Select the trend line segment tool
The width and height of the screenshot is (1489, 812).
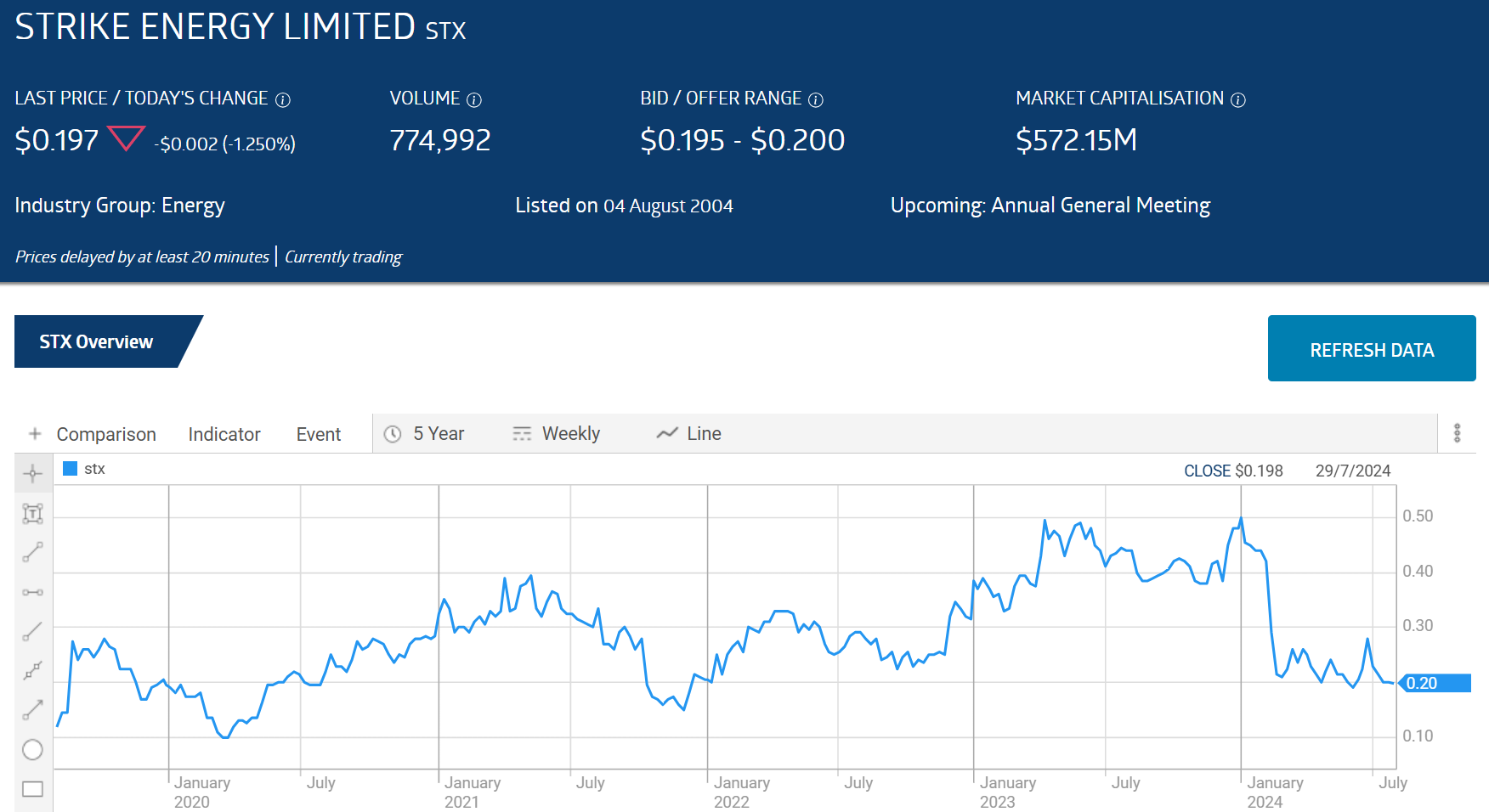click(33, 552)
